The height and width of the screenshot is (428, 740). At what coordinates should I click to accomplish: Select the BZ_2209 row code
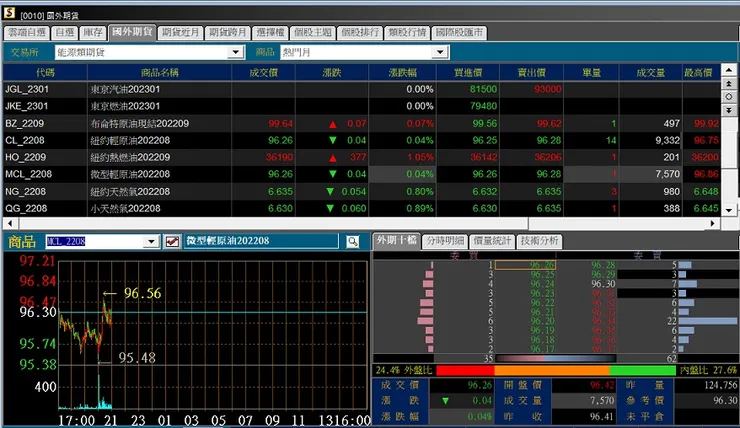(x=25, y=124)
